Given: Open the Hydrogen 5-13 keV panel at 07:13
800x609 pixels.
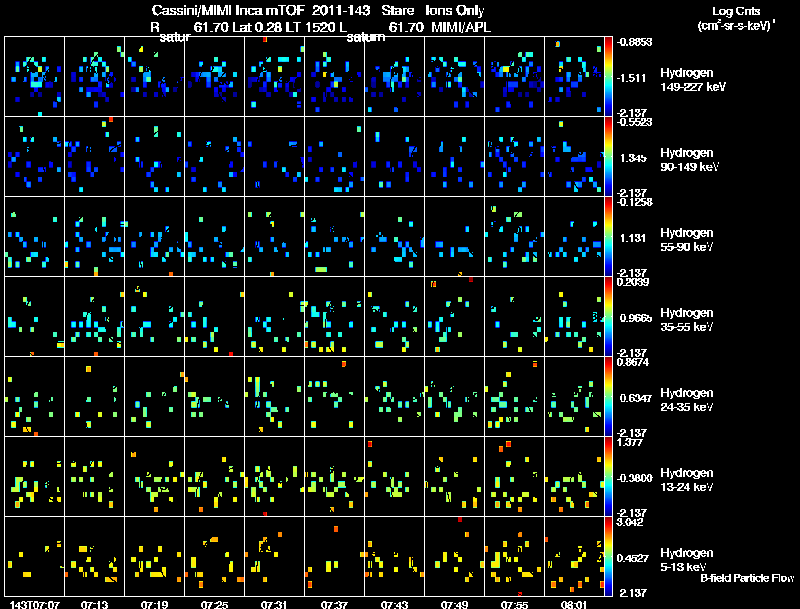Looking at the screenshot, I should (94, 557).
